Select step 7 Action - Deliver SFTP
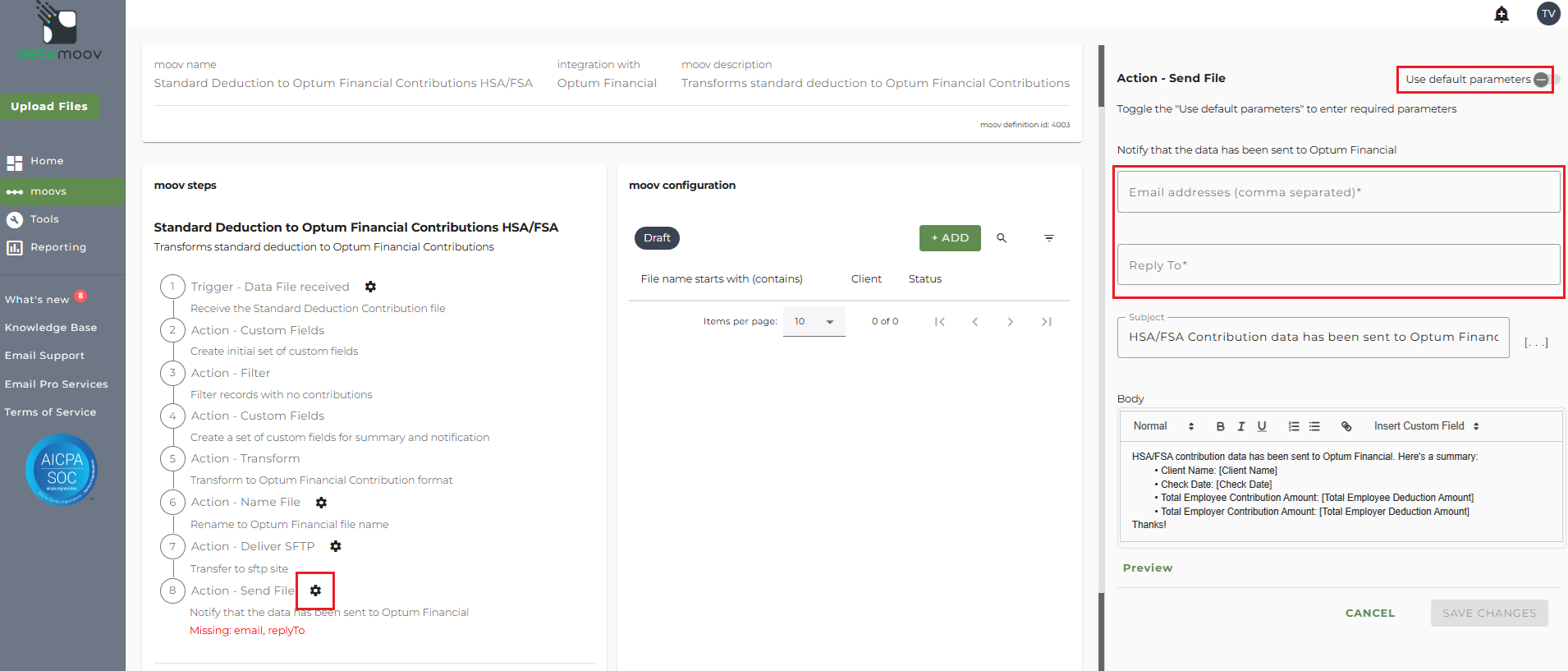Image resolution: width=1568 pixels, height=671 pixels. pyautogui.click(x=253, y=547)
